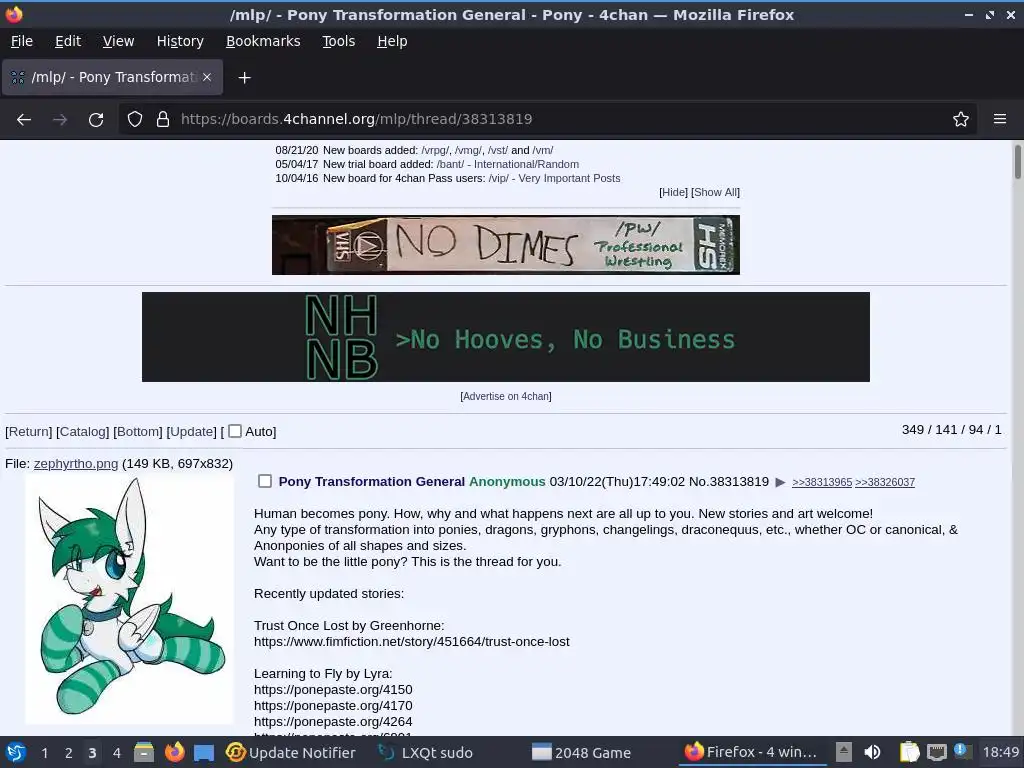
Task: Switch to the Update Notifier task
Action: 291,753
